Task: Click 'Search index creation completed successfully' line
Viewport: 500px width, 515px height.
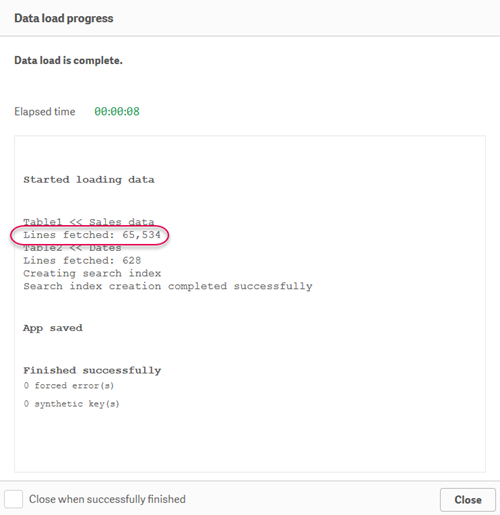Action: click(168, 286)
